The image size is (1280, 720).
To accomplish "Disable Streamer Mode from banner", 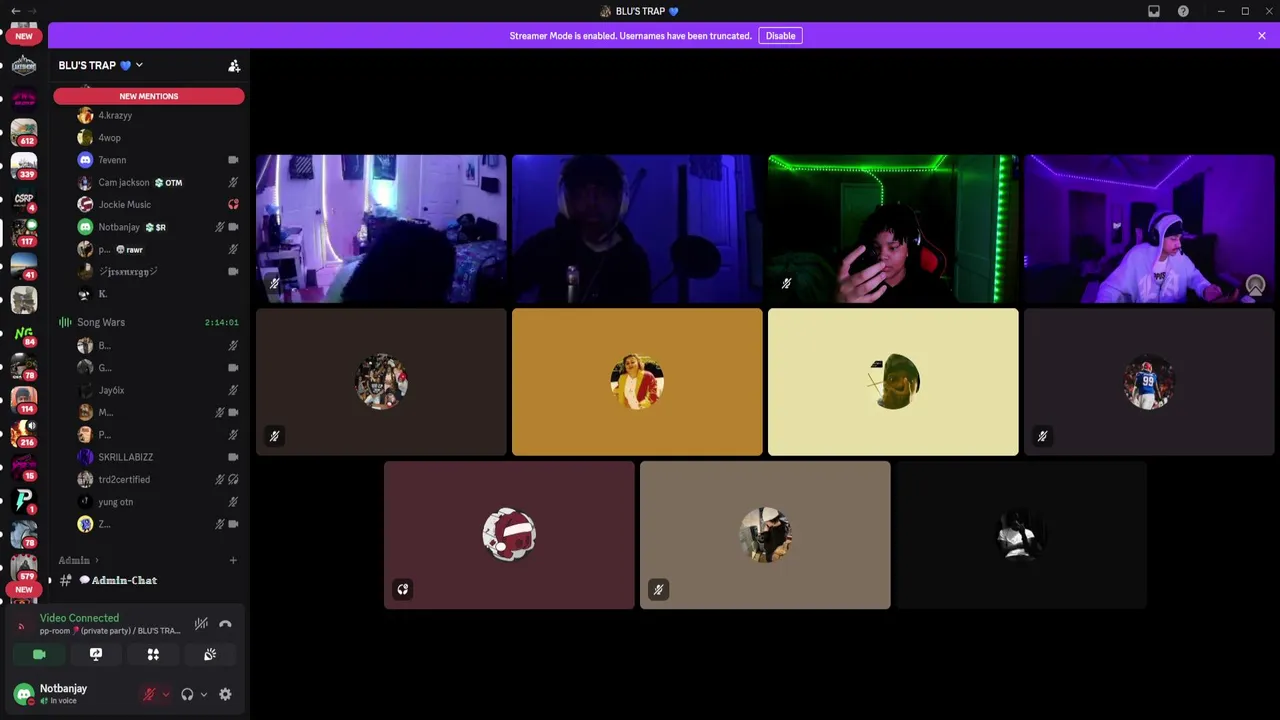I will 780,36.
